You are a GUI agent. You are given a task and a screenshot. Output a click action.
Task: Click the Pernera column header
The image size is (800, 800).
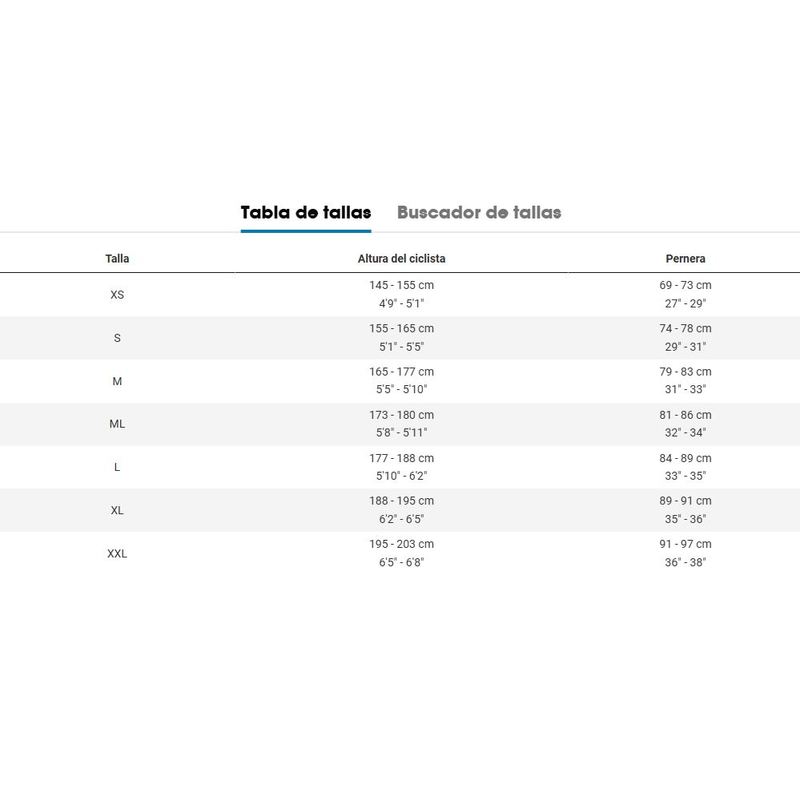pyautogui.click(x=685, y=259)
